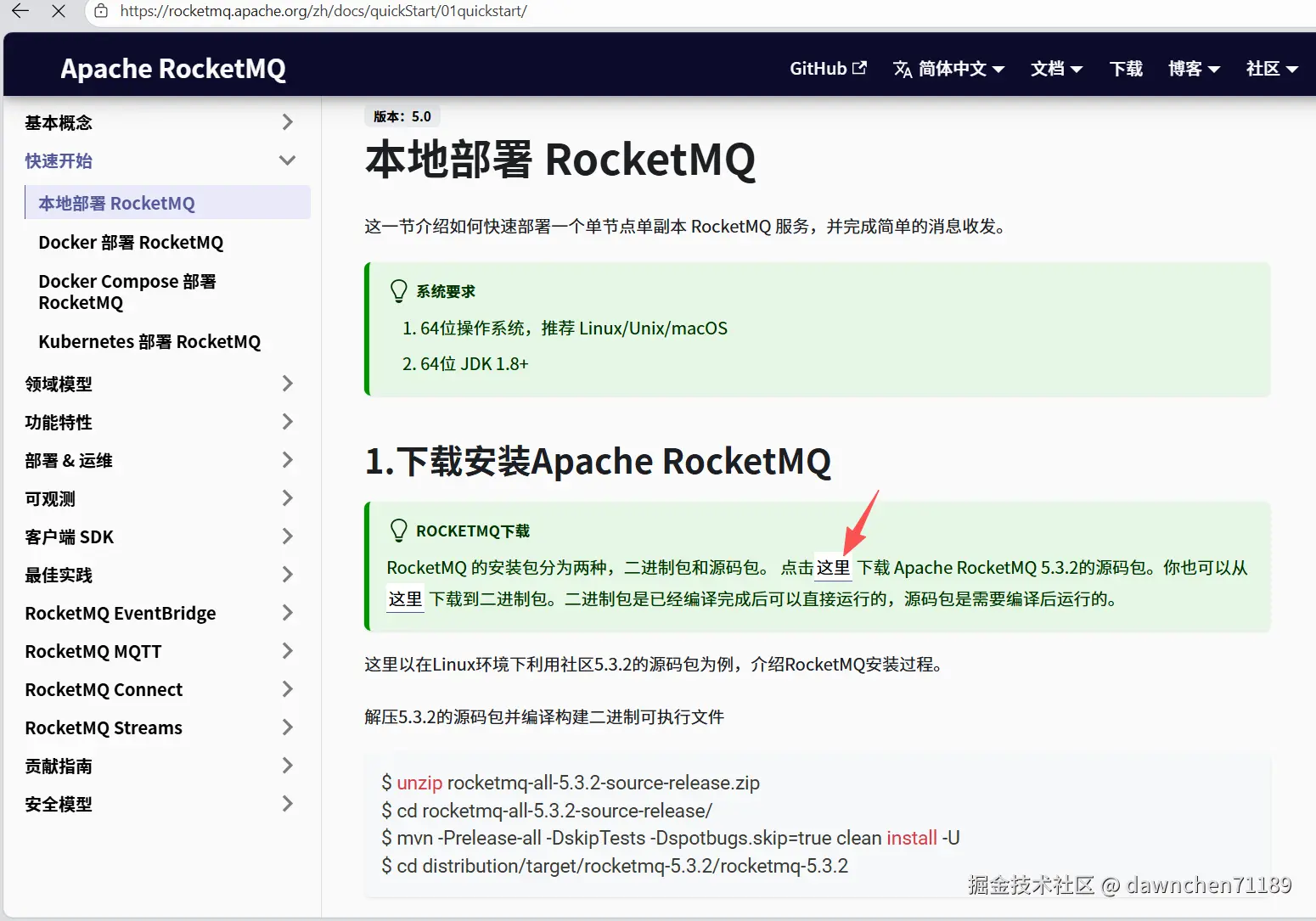
Task: Open RocketMQ Streams sidebar category
Action: tap(104, 727)
